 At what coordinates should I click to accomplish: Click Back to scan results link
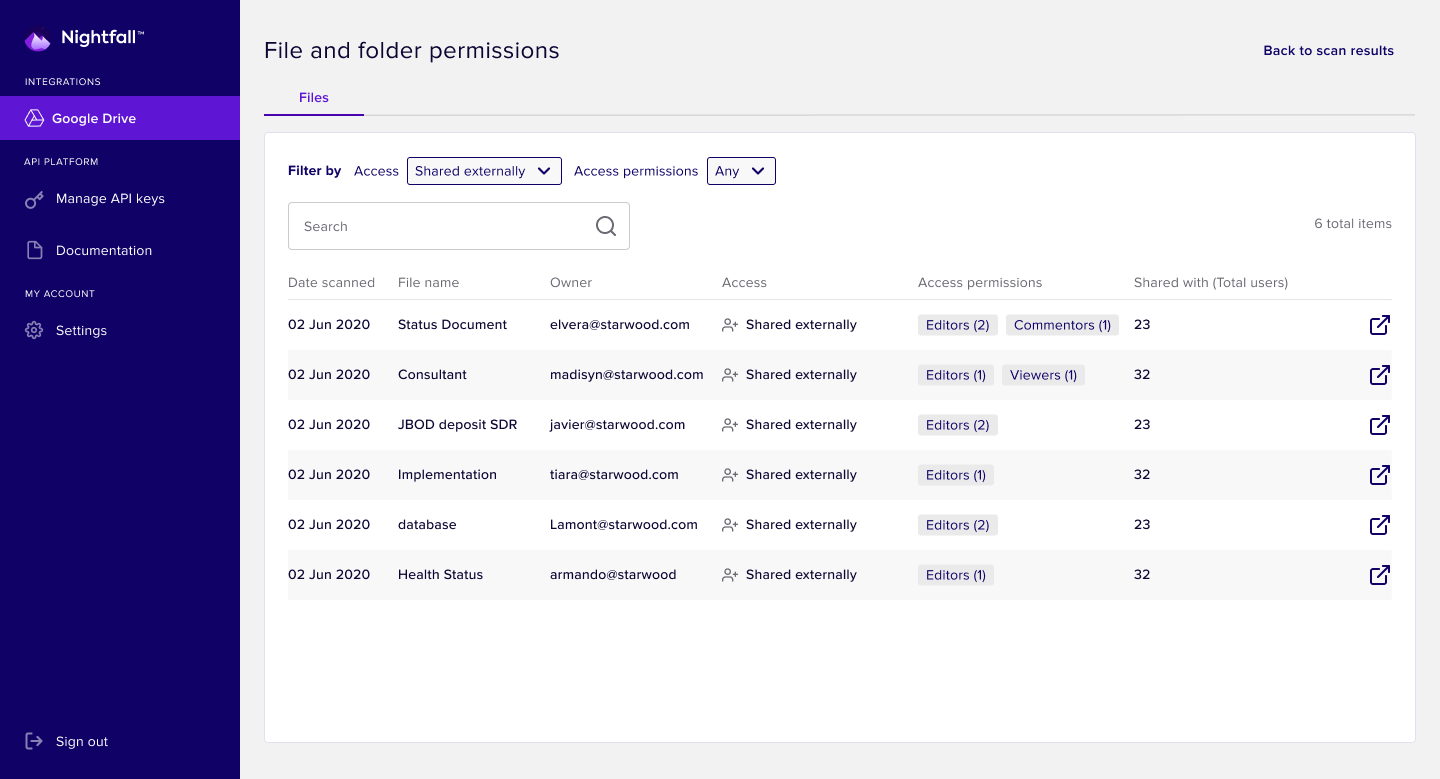(1328, 51)
